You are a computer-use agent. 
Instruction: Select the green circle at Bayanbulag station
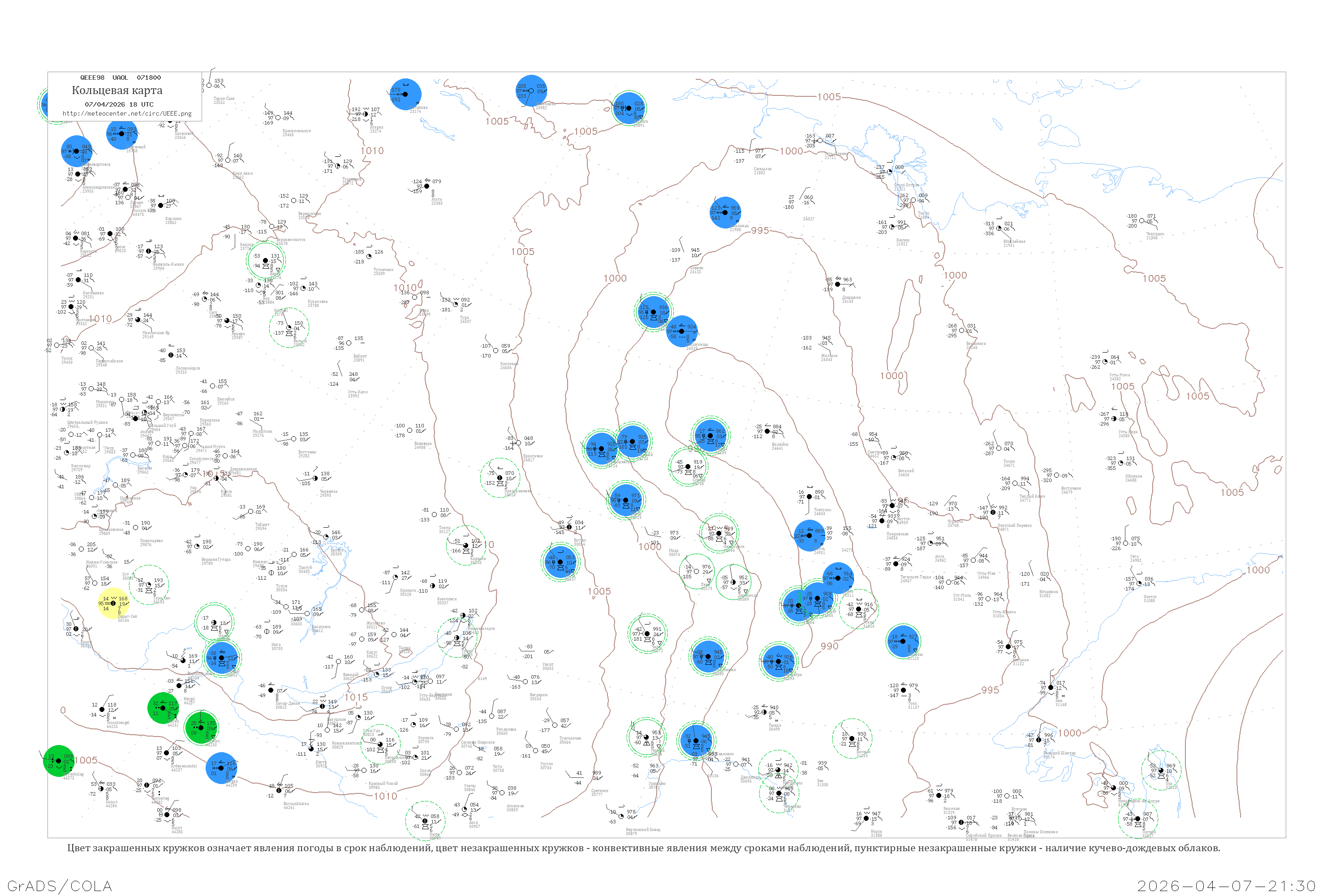click(x=58, y=761)
